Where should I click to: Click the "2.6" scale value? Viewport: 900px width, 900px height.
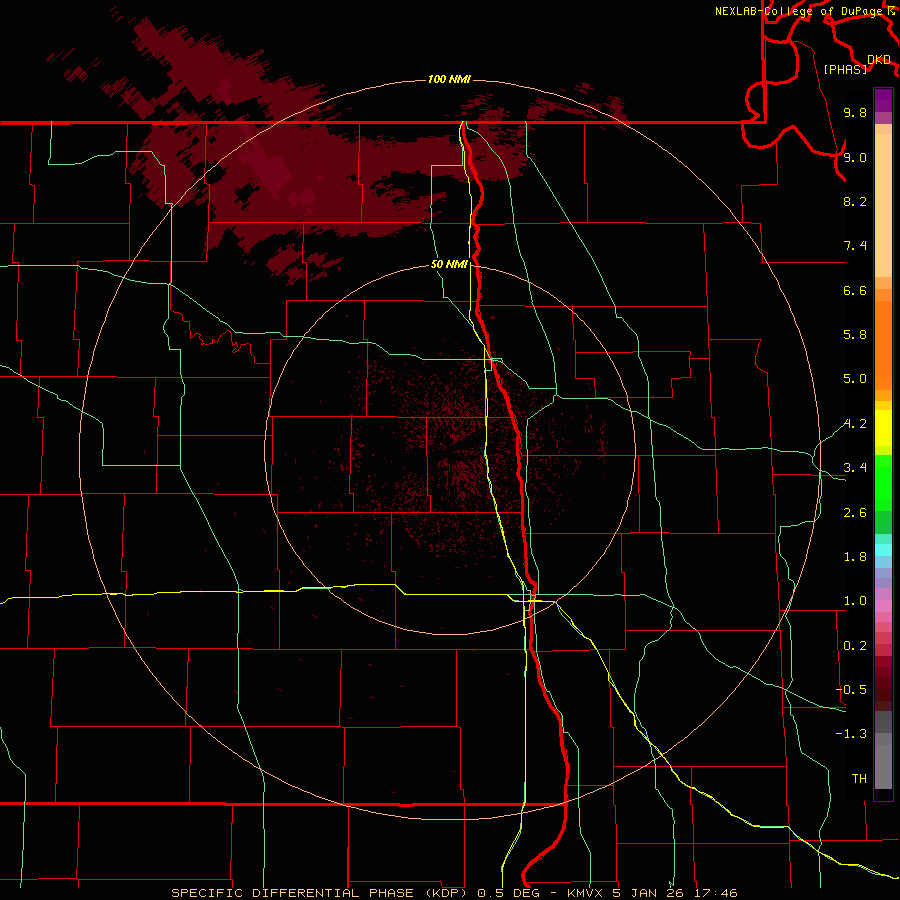(x=855, y=512)
